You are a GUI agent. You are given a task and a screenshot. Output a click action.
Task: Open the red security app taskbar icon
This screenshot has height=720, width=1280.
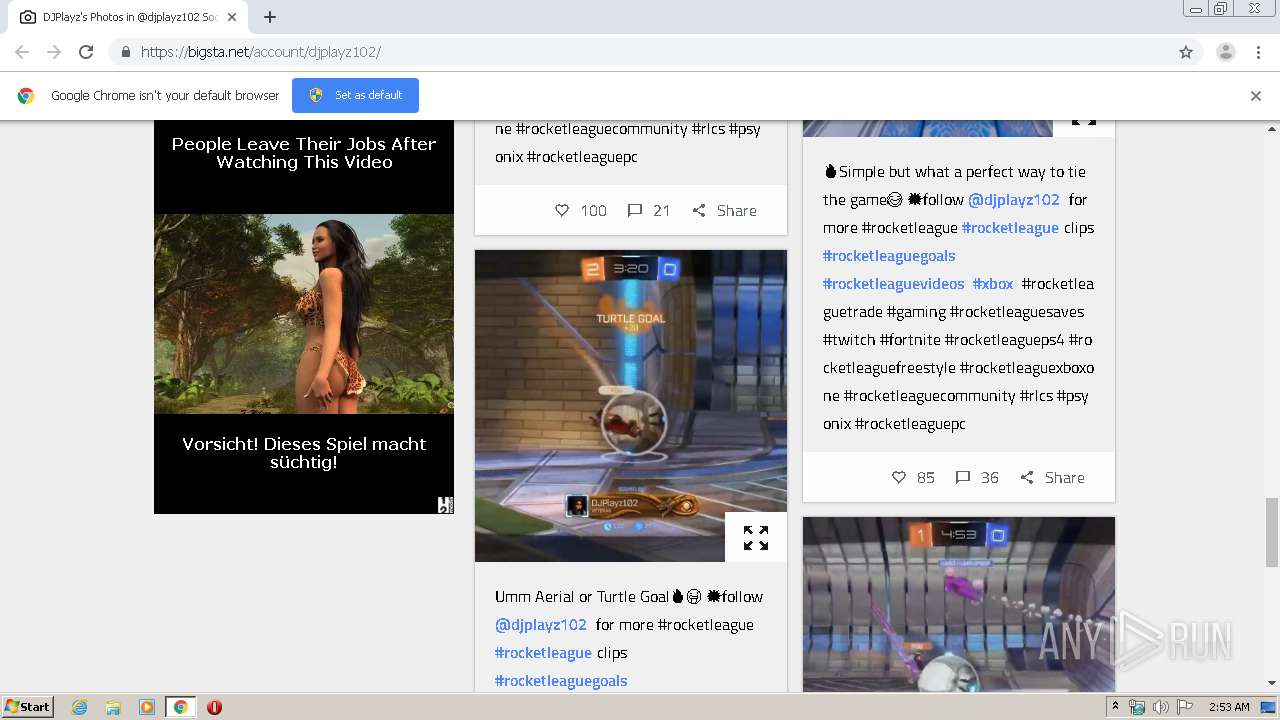click(214, 707)
